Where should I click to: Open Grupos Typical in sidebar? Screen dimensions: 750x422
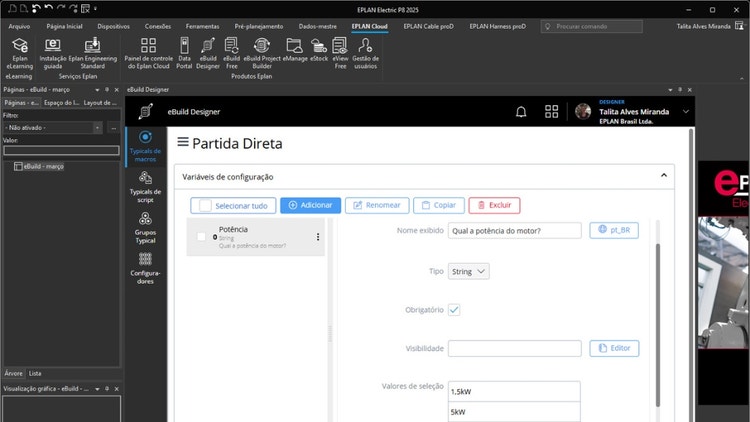tap(146, 225)
